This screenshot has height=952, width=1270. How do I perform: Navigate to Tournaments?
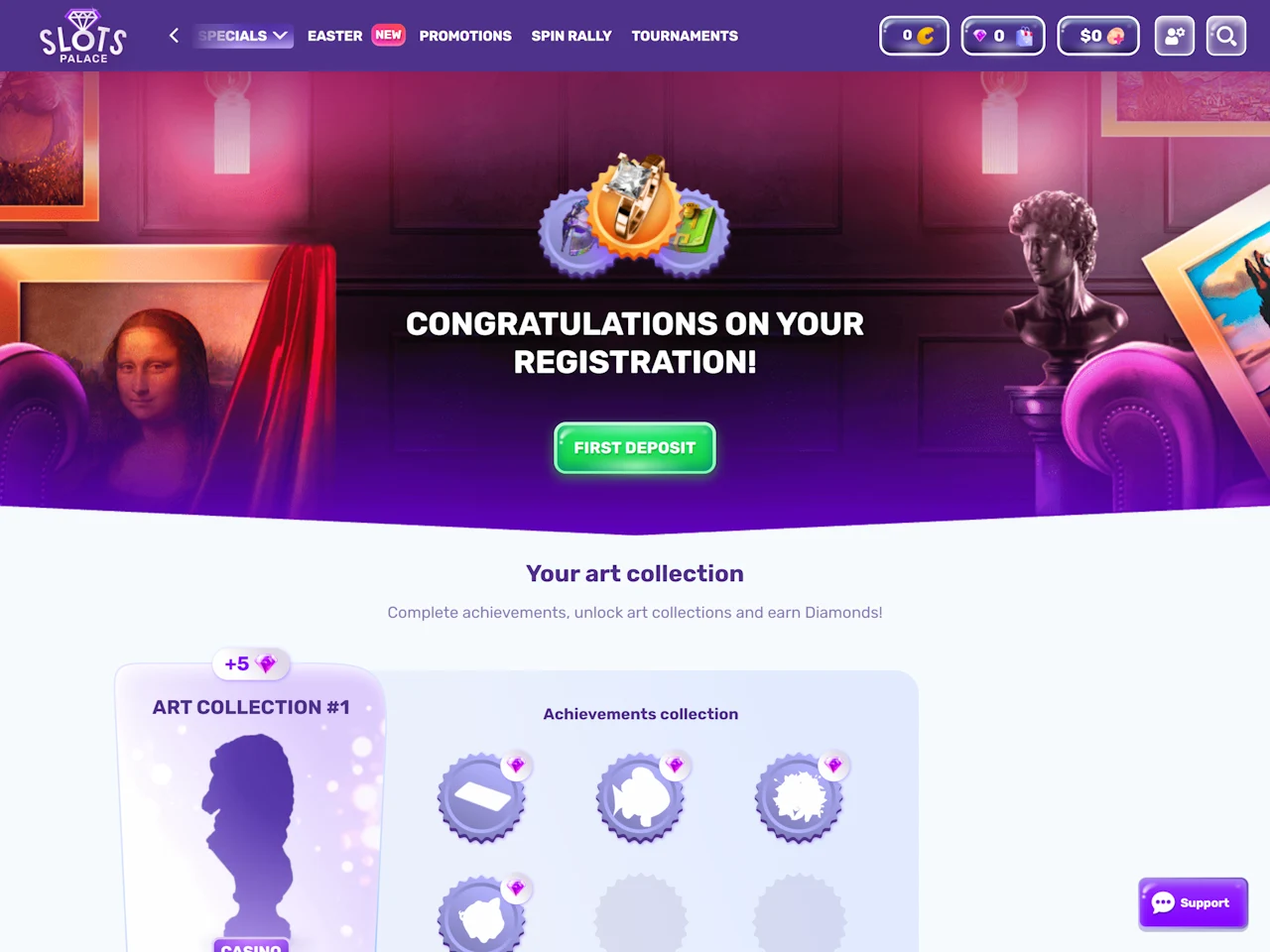point(685,36)
